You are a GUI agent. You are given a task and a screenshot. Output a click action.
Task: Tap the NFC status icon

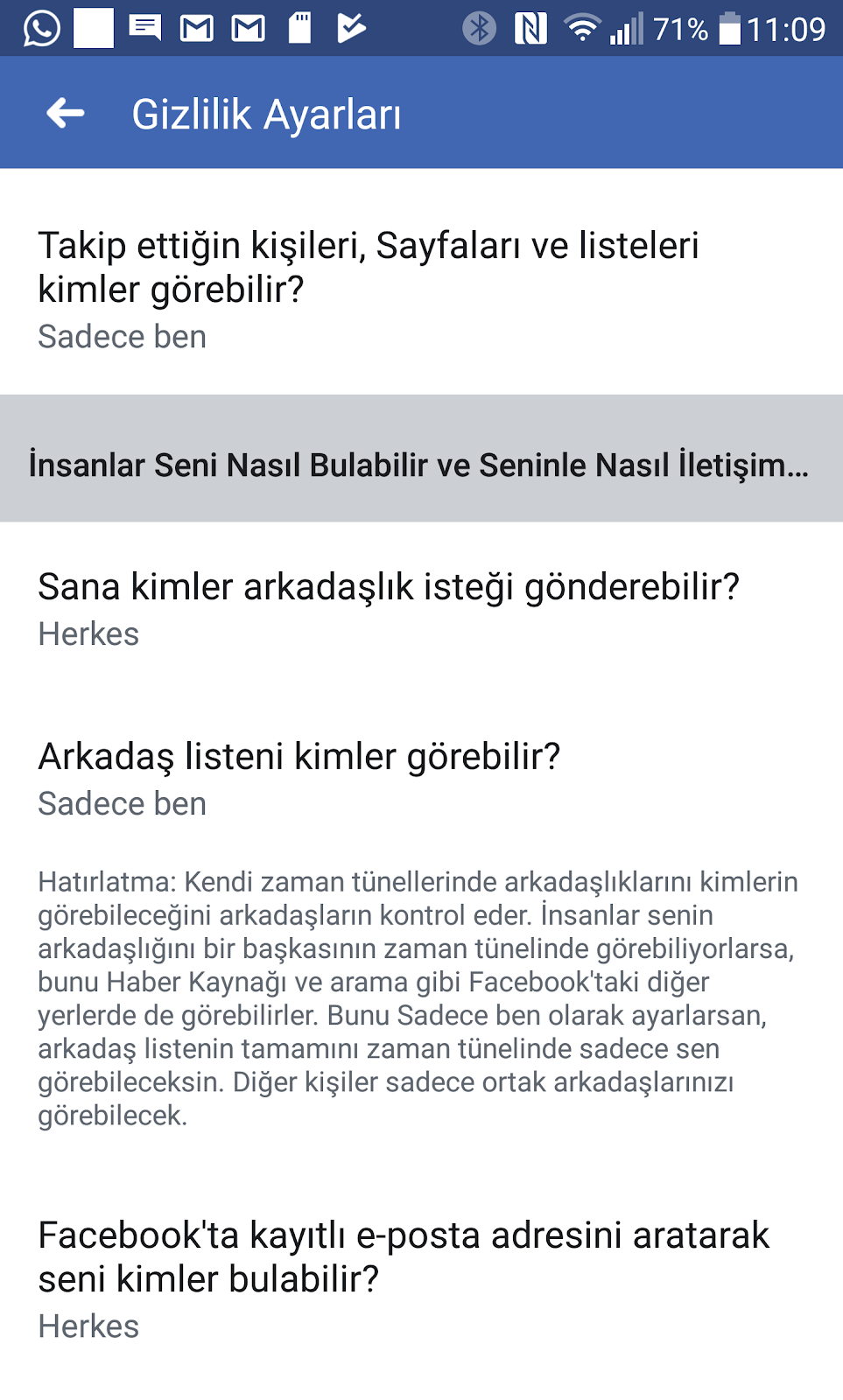(x=530, y=28)
